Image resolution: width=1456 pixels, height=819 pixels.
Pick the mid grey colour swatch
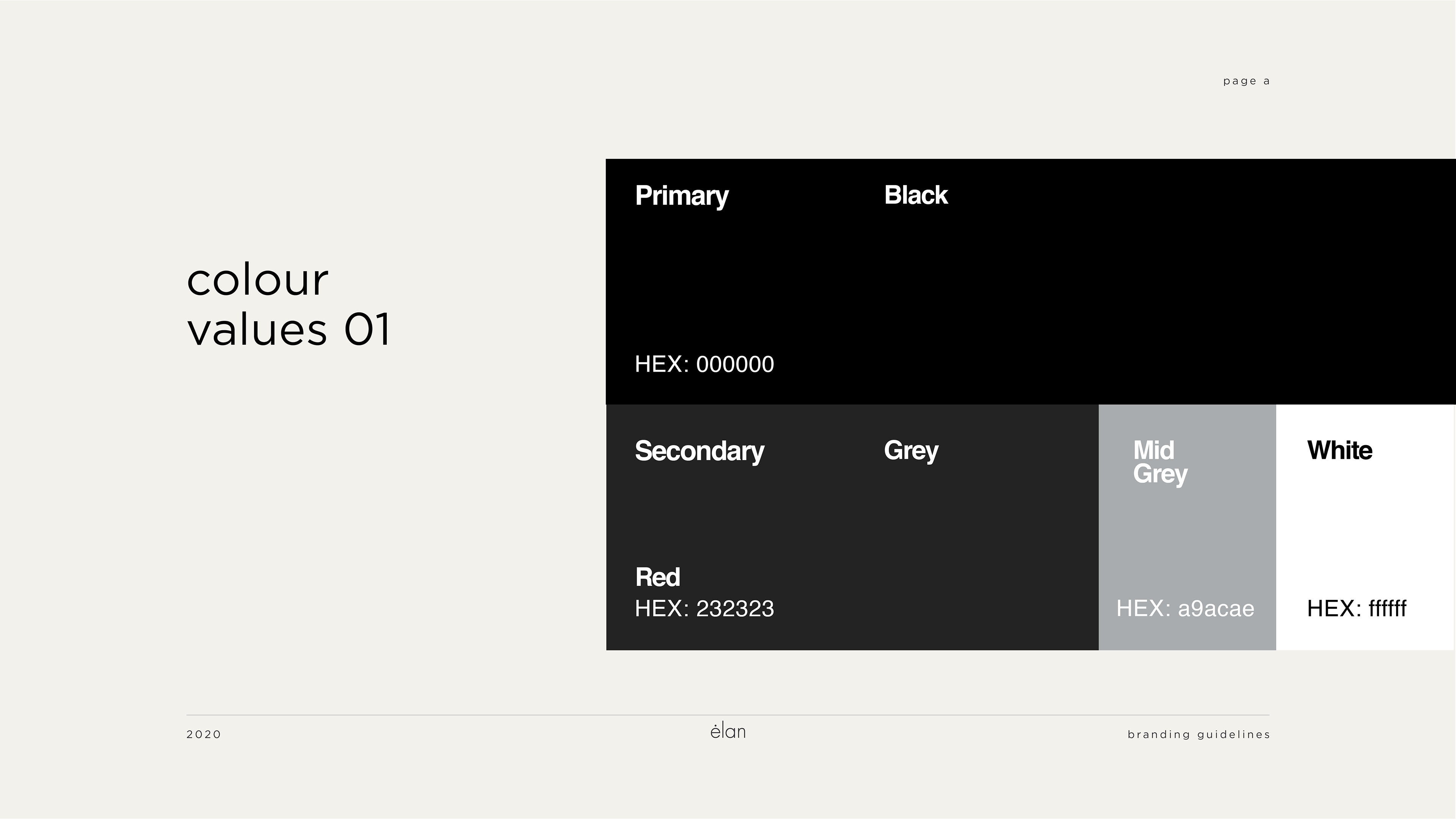pos(1187,537)
